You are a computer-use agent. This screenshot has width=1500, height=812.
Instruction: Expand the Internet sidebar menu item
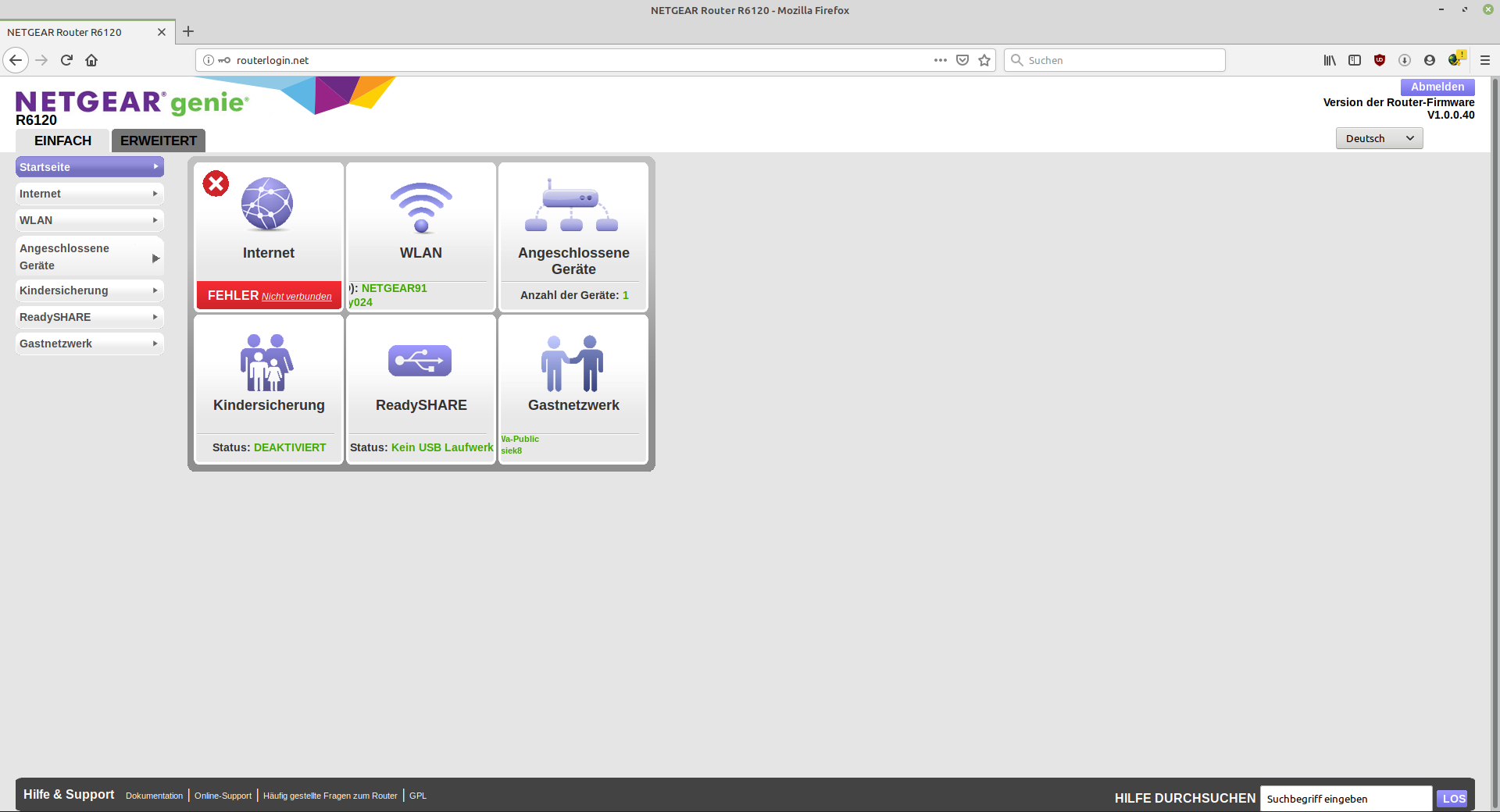(89, 194)
